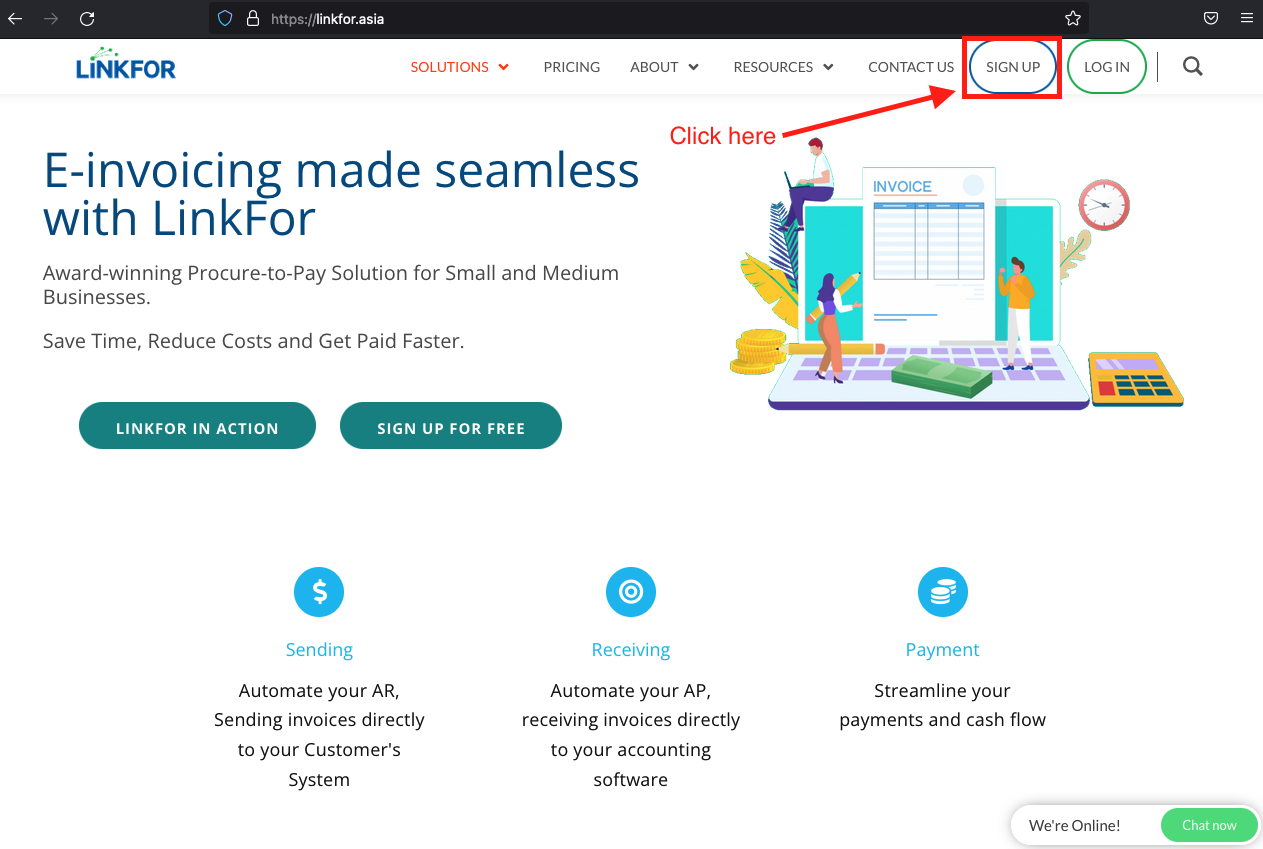1263x849 pixels.
Task: Click the Payment heading link
Action: [943, 649]
